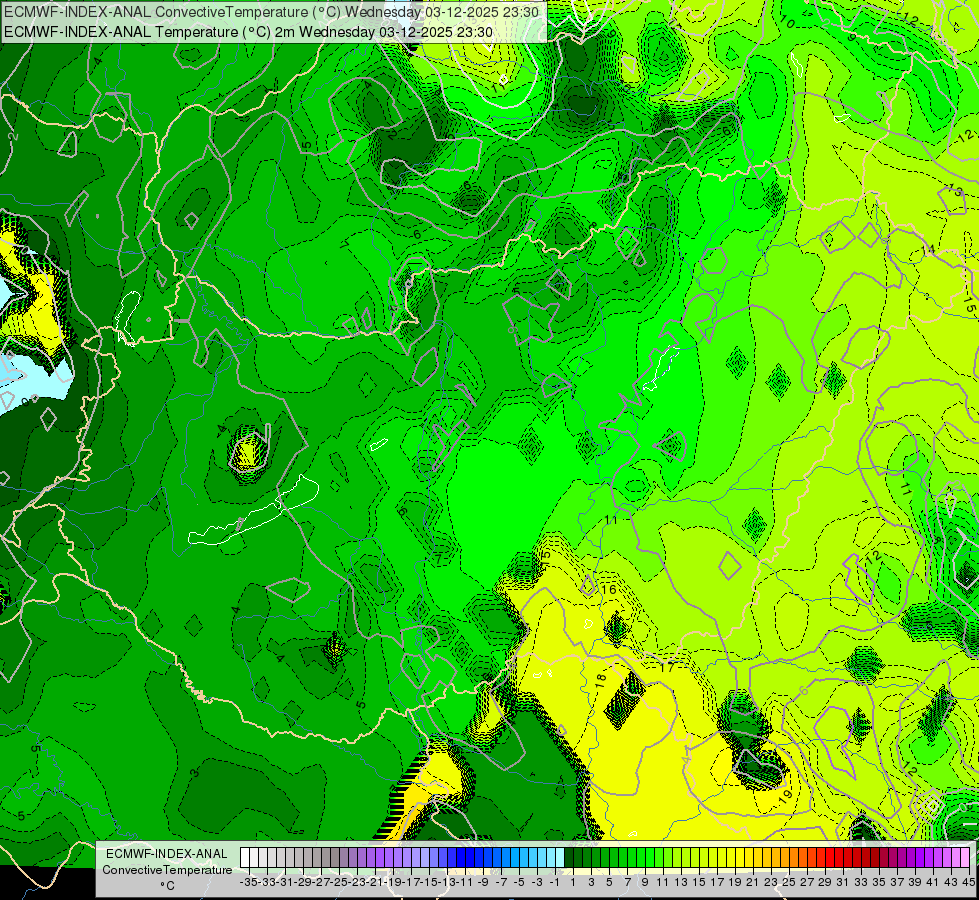Click the '21' legend scale label

point(754,882)
